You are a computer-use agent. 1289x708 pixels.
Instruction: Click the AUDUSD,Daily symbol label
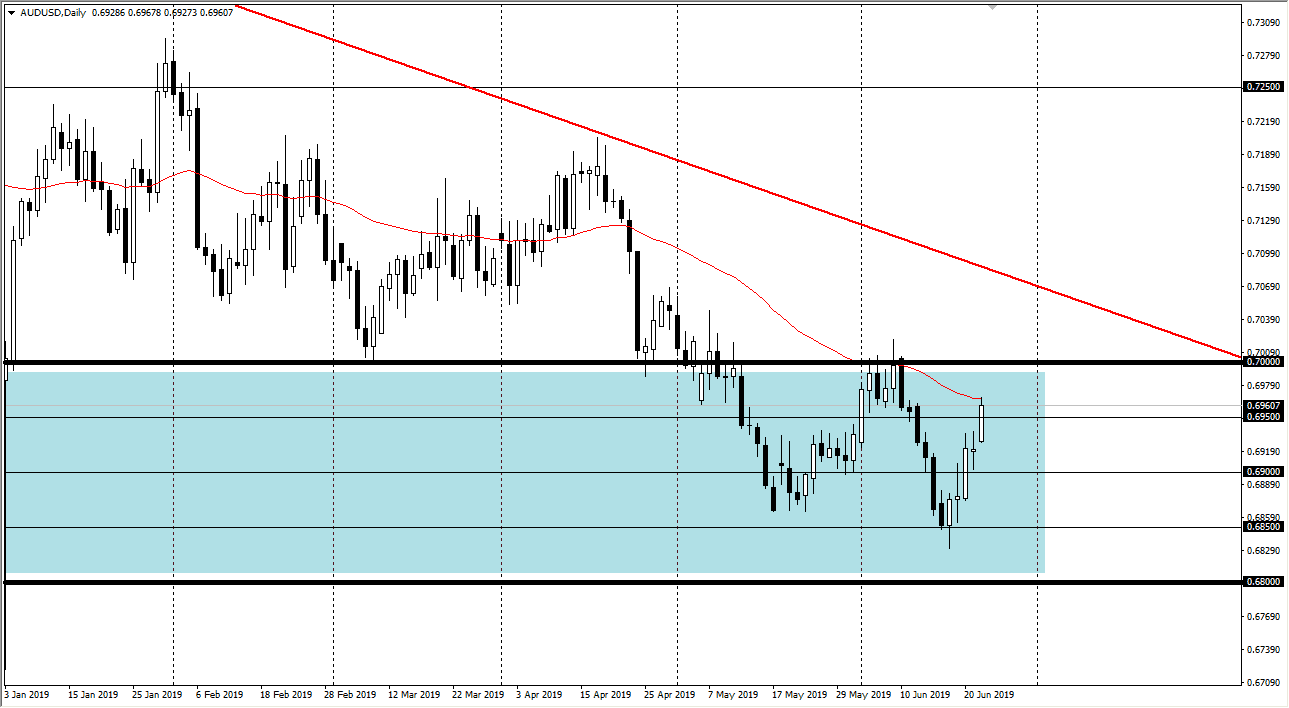pyautogui.click(x=53, y=13)
